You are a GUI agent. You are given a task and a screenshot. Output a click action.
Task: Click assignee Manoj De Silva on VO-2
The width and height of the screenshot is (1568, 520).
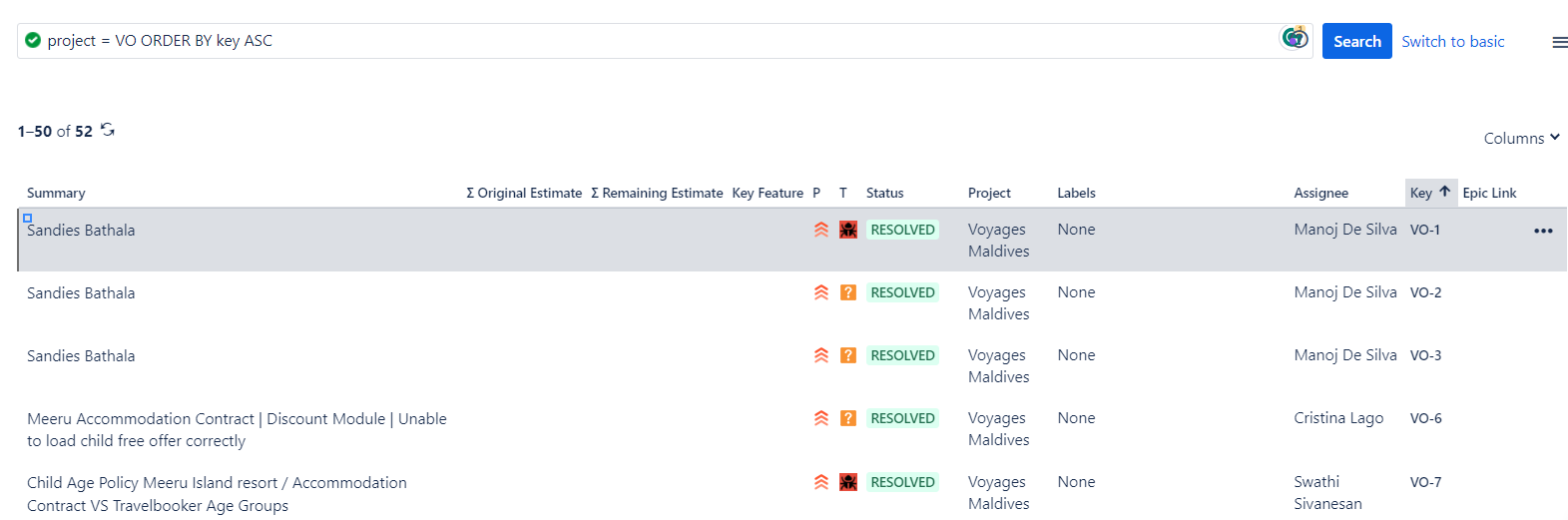1344,292
